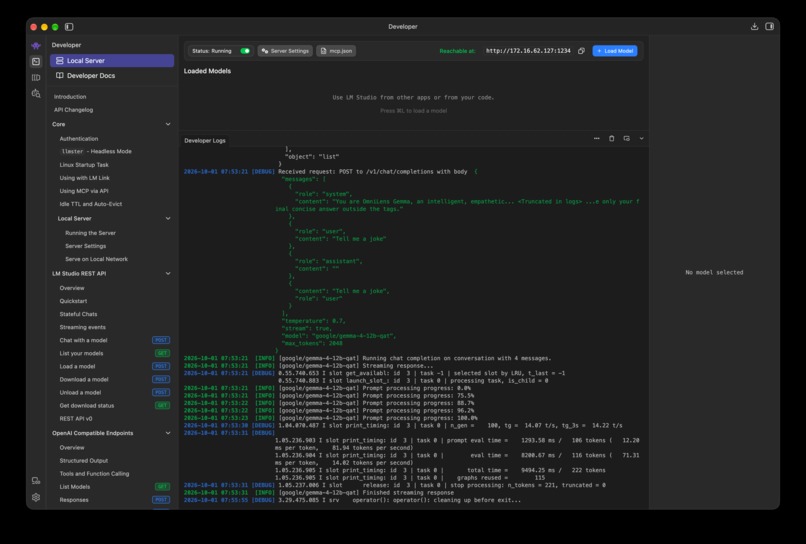Open REST API v0 docs page
This screenshot has height=544, width=806.
click(76, 419)
